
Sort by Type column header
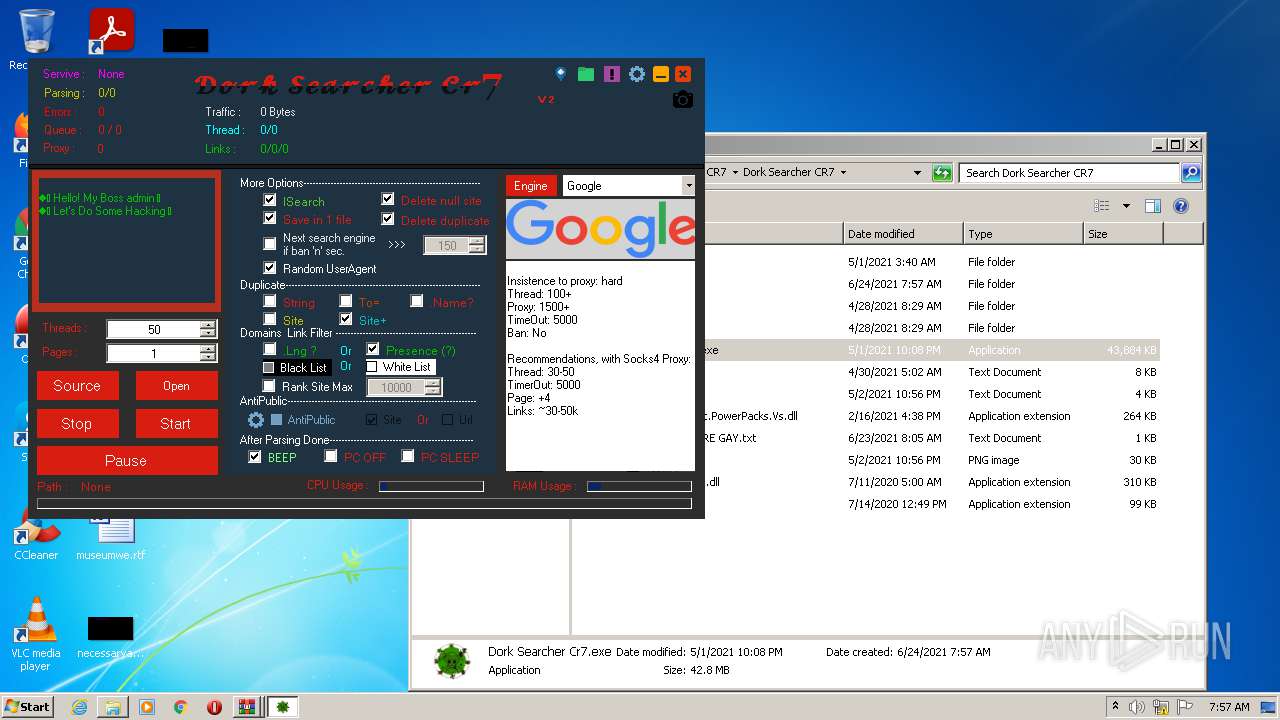coord(1023,234)
